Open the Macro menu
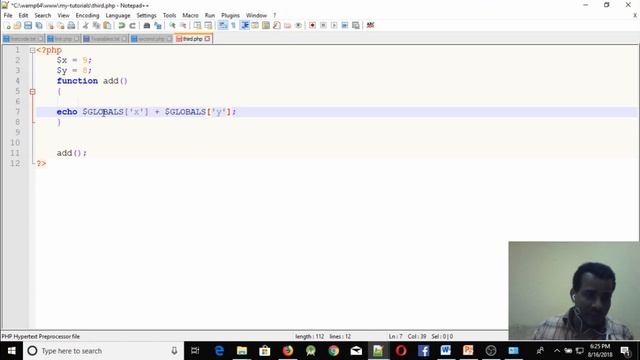 pos(190,15)
